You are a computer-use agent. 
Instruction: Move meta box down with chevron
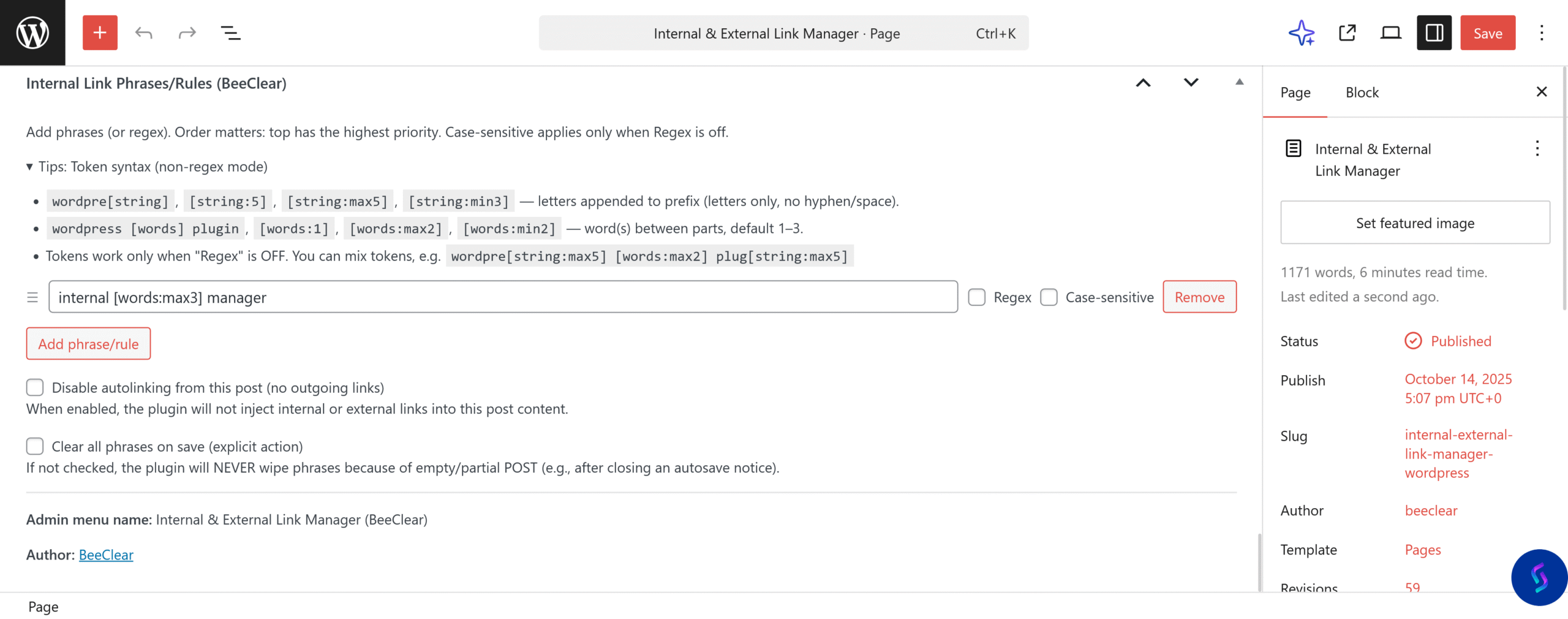(x=1191, y=83)
